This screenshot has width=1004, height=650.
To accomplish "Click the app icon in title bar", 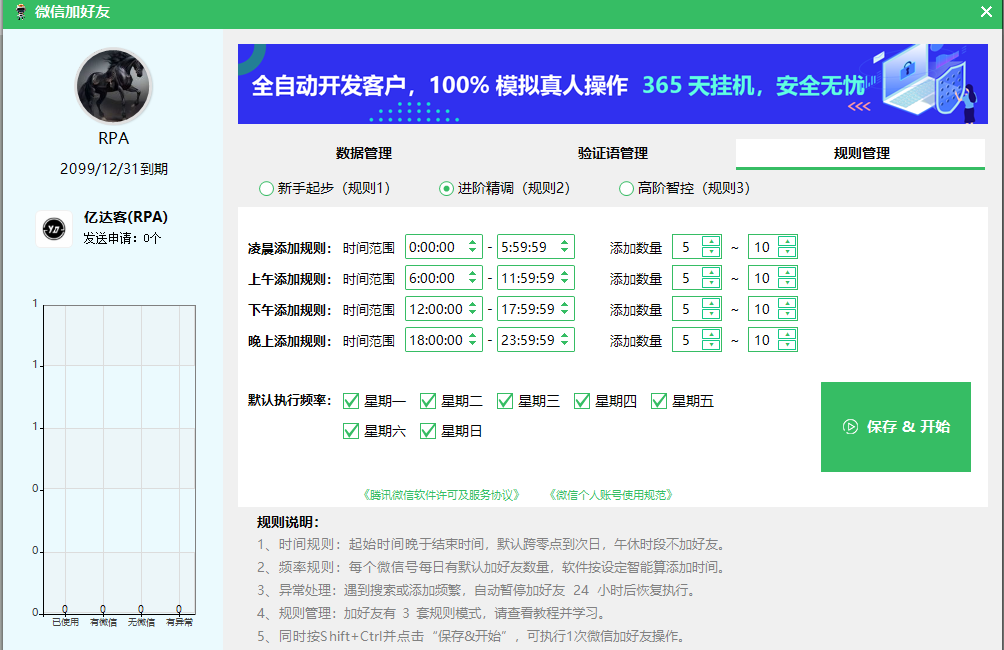I will [x=20, y=12].
